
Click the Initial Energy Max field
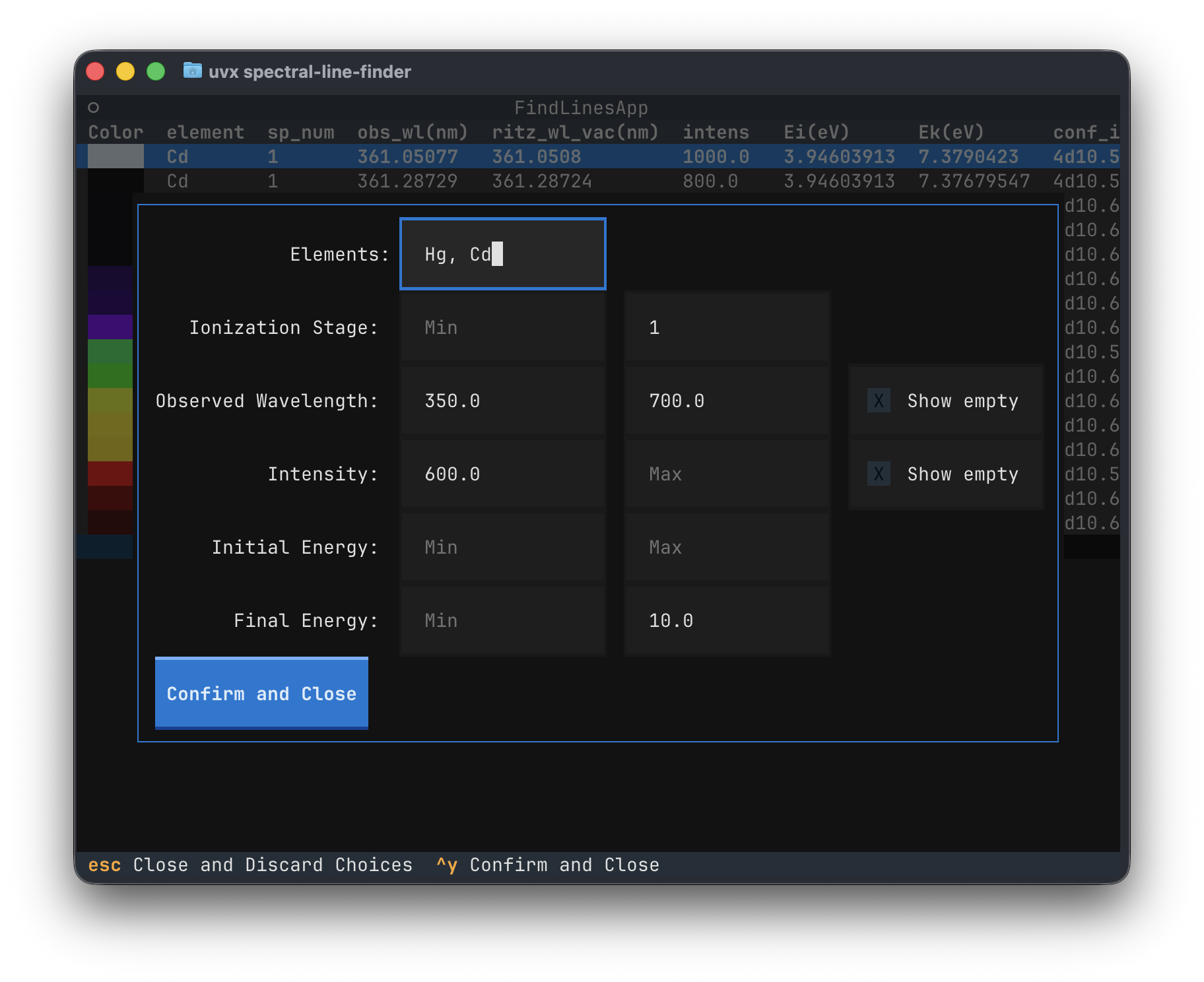coord(727,547)
